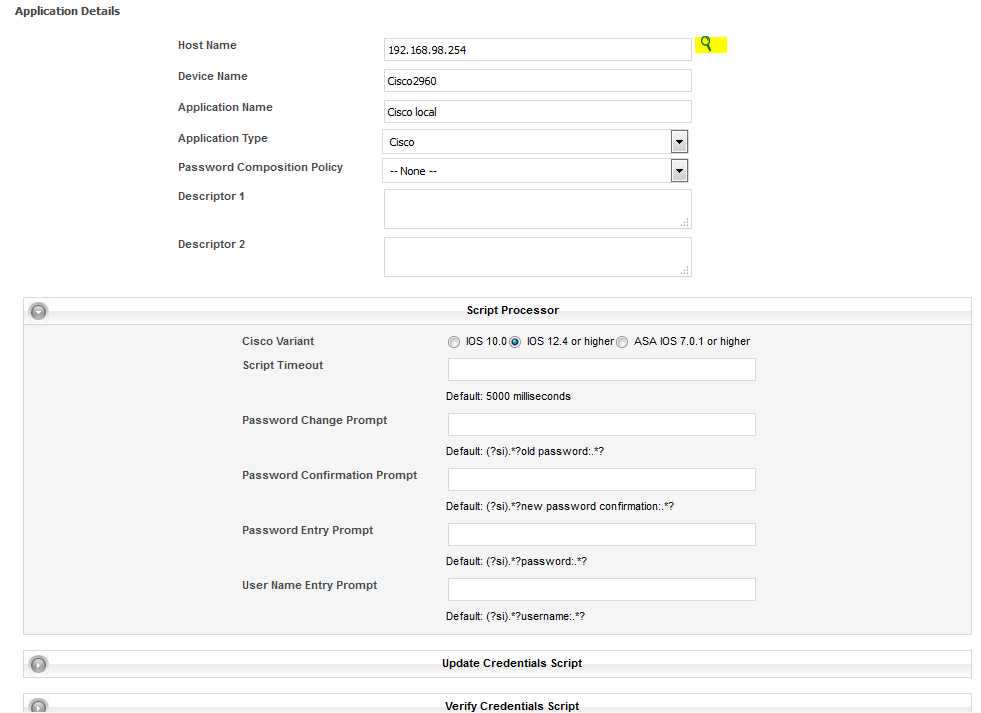Focus the User Name Entry Prompt field
Image resolution: width=981 pixels, height=713 pixels.
tap(601, 590)
